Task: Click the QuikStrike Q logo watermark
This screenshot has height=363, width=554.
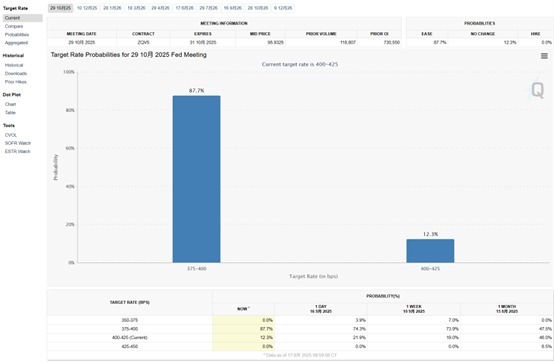Action: (537, 90)
